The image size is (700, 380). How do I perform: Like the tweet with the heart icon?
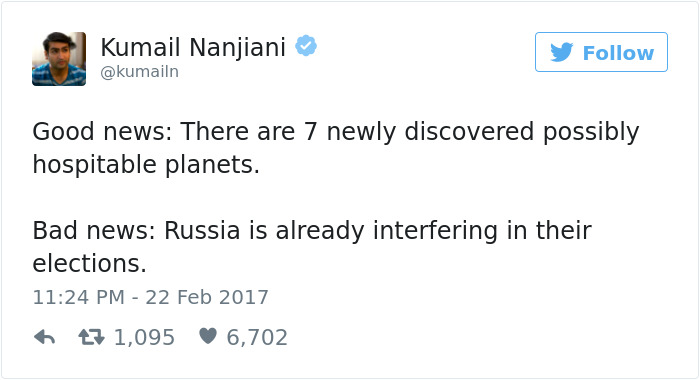click(208, 336)
